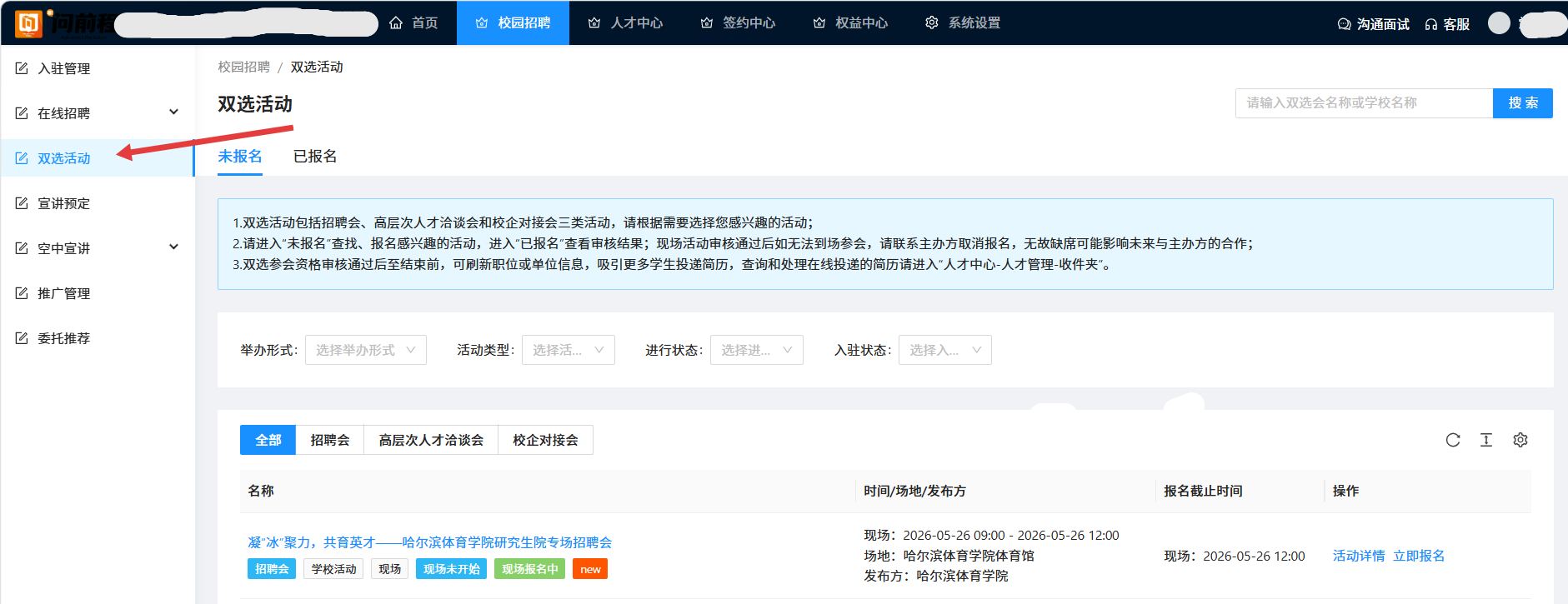Image resolution: width=1568 pixels, height=604 pixels.
Task: Click the 学校活动 tag
Action: click(x=333, y=569)
